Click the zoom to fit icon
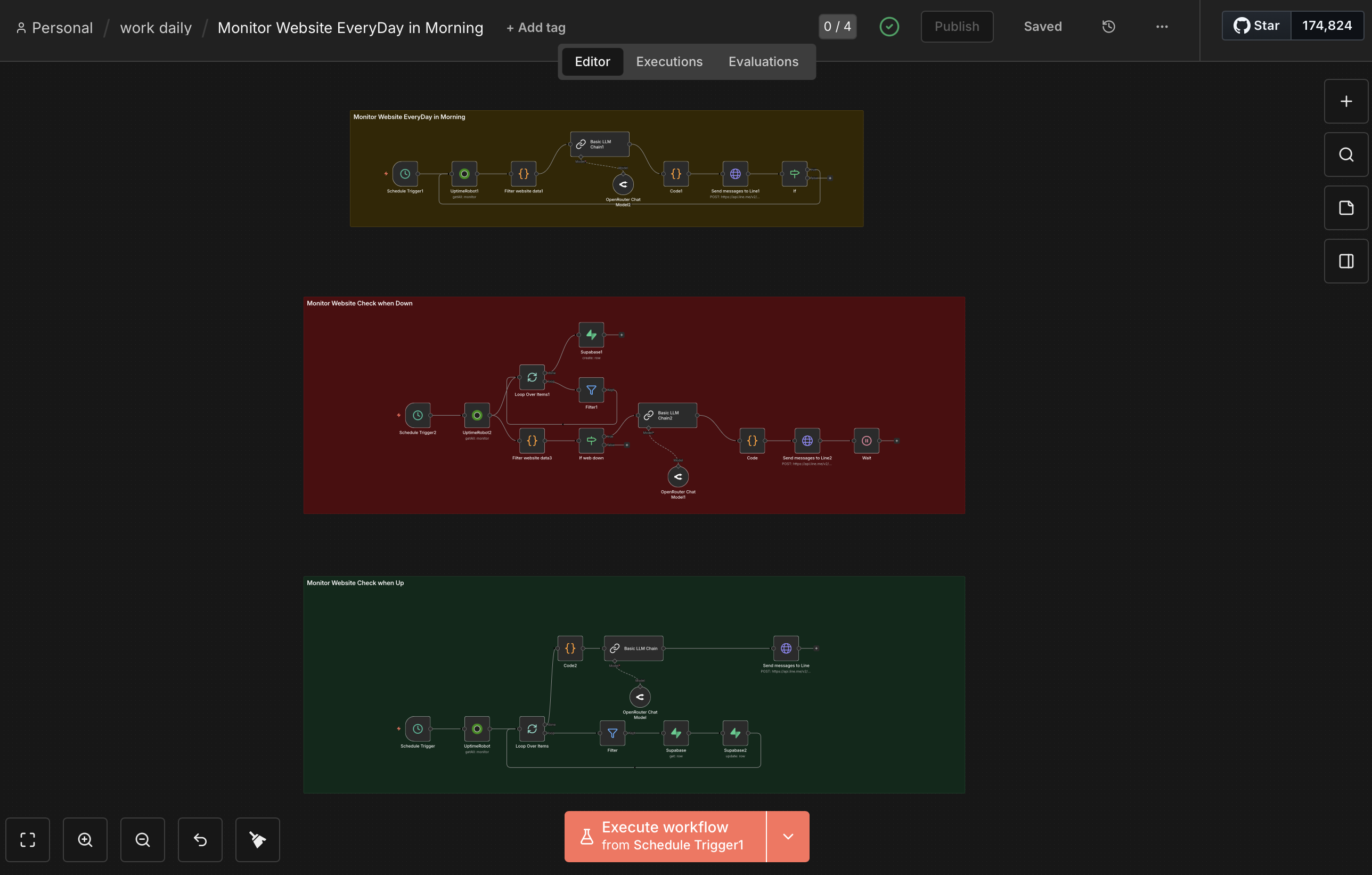Screen dimensions: 1372x875 coord(27,840)
